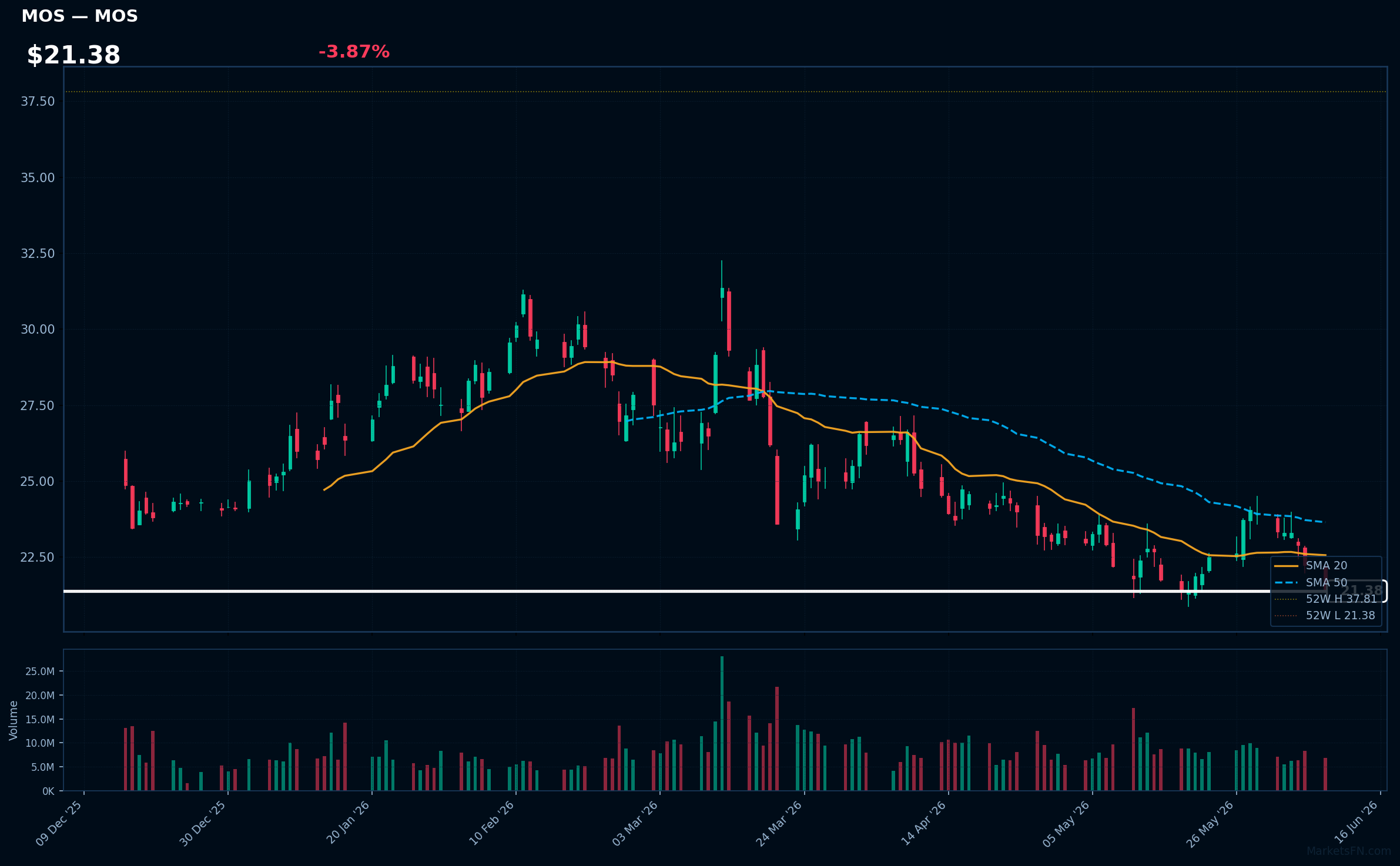Select the SMA 50 legend entry
This screenshot has height=866, width=1400.
[x=1311, y=582]
